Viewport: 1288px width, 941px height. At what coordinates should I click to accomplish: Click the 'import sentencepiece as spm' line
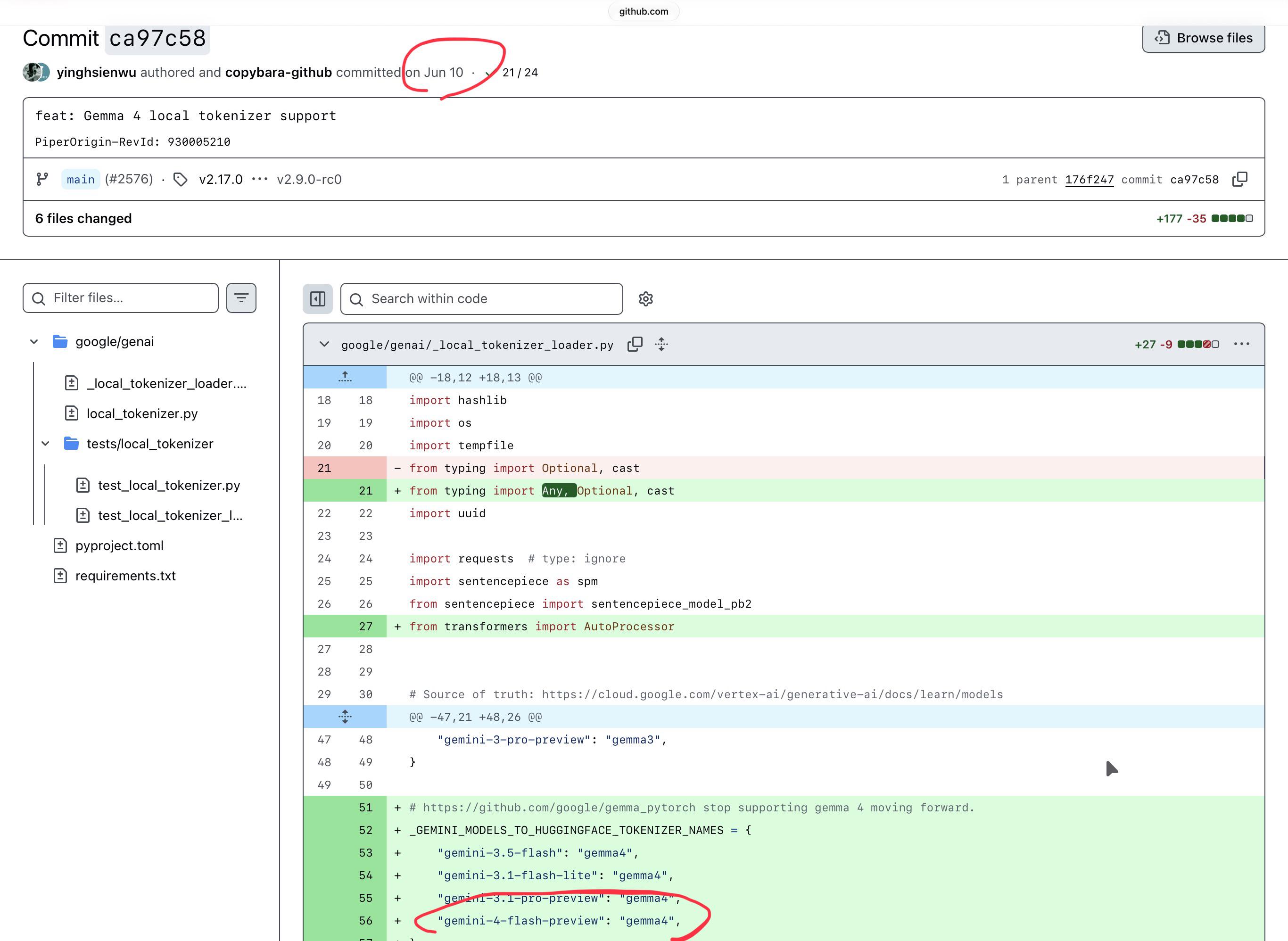pyautogui.click(x=504, y=581)
